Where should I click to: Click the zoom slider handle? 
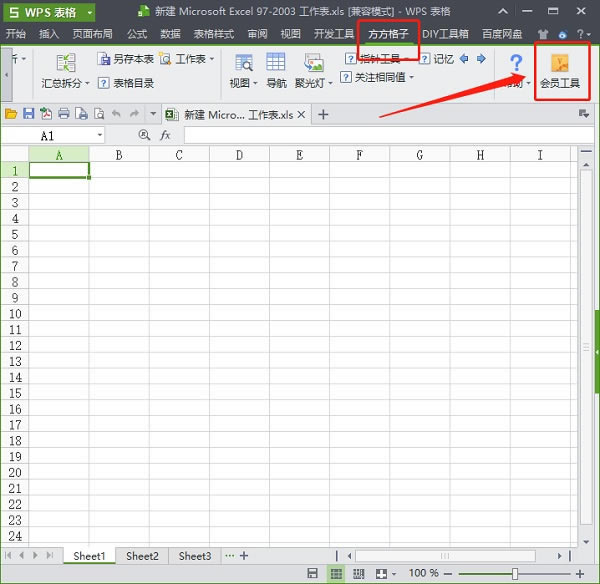click(x=514, y=573)
